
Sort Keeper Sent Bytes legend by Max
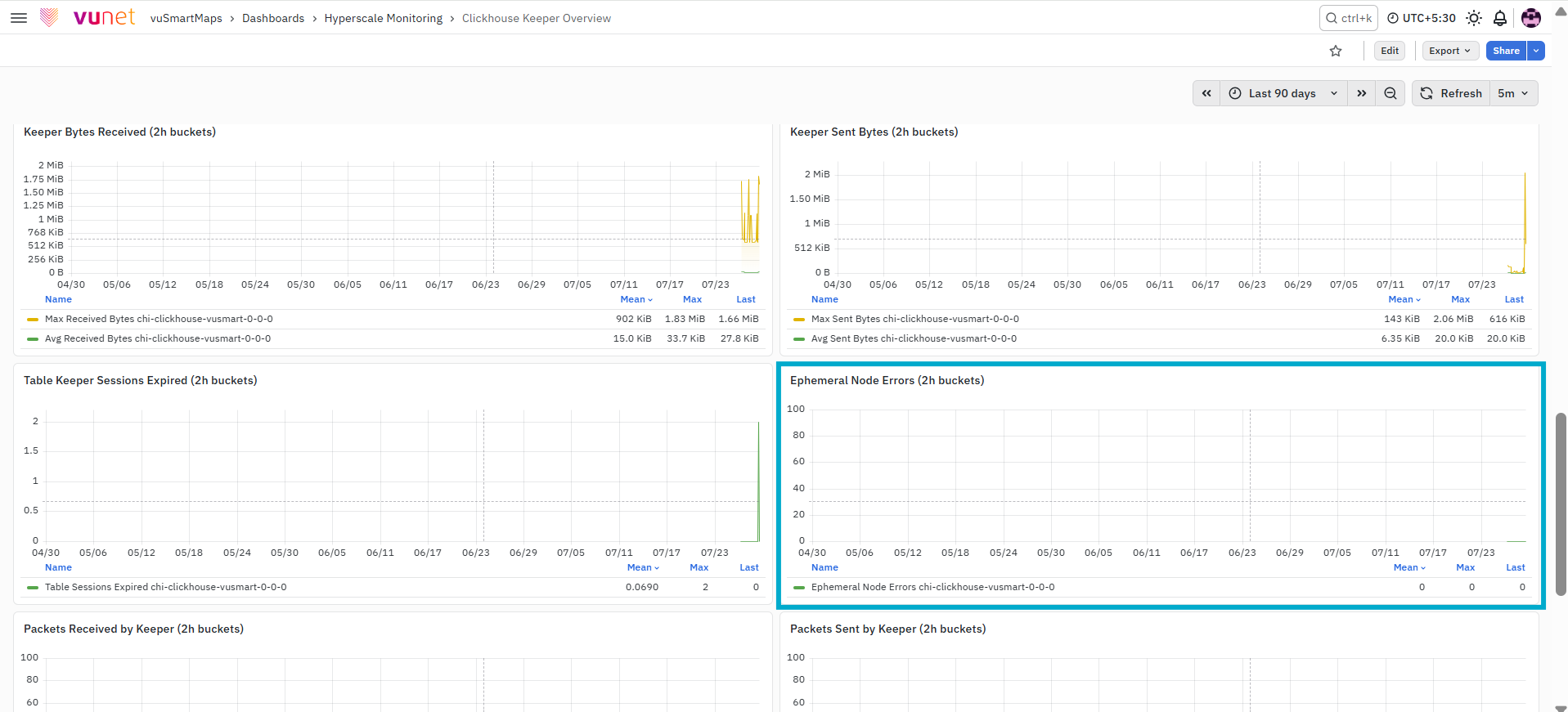[1460, 299]
